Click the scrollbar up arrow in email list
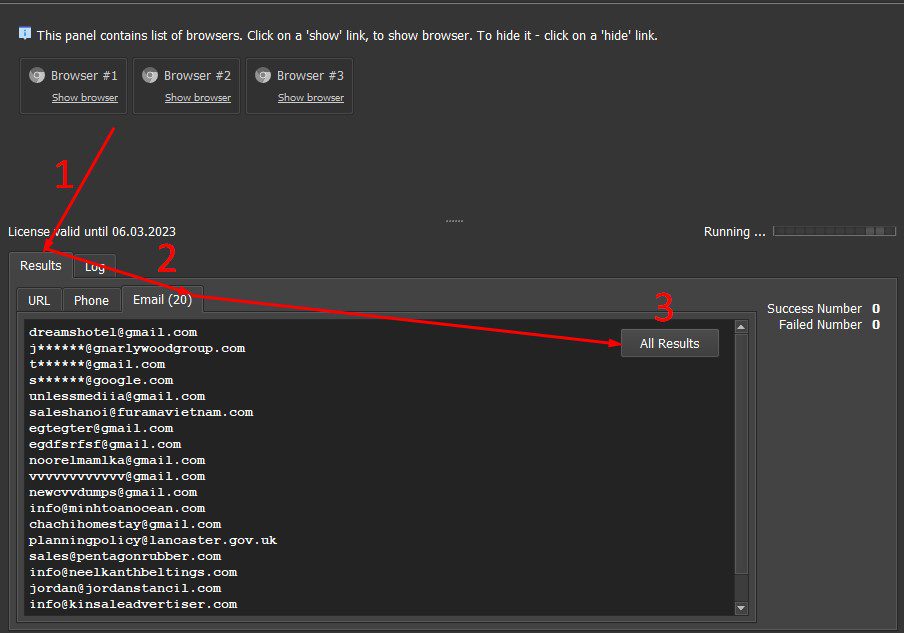The height and width of the screenshot is (633, 904). click(x=741, y=327)
